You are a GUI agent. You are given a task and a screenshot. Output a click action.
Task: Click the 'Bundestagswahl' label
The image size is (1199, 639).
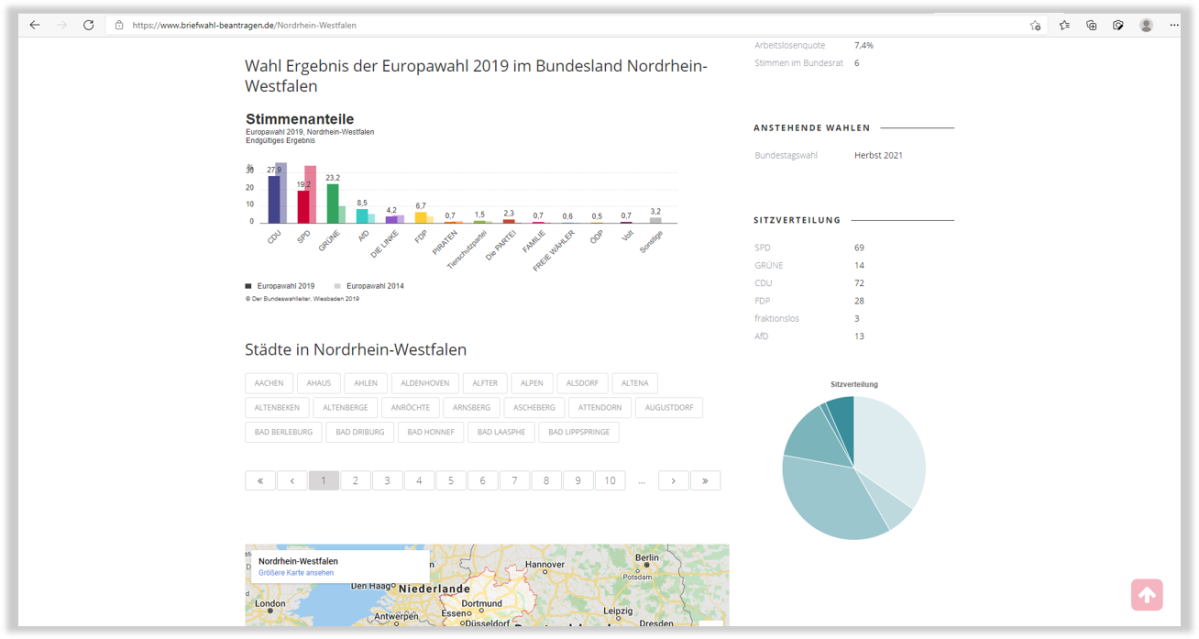point(785,155)
